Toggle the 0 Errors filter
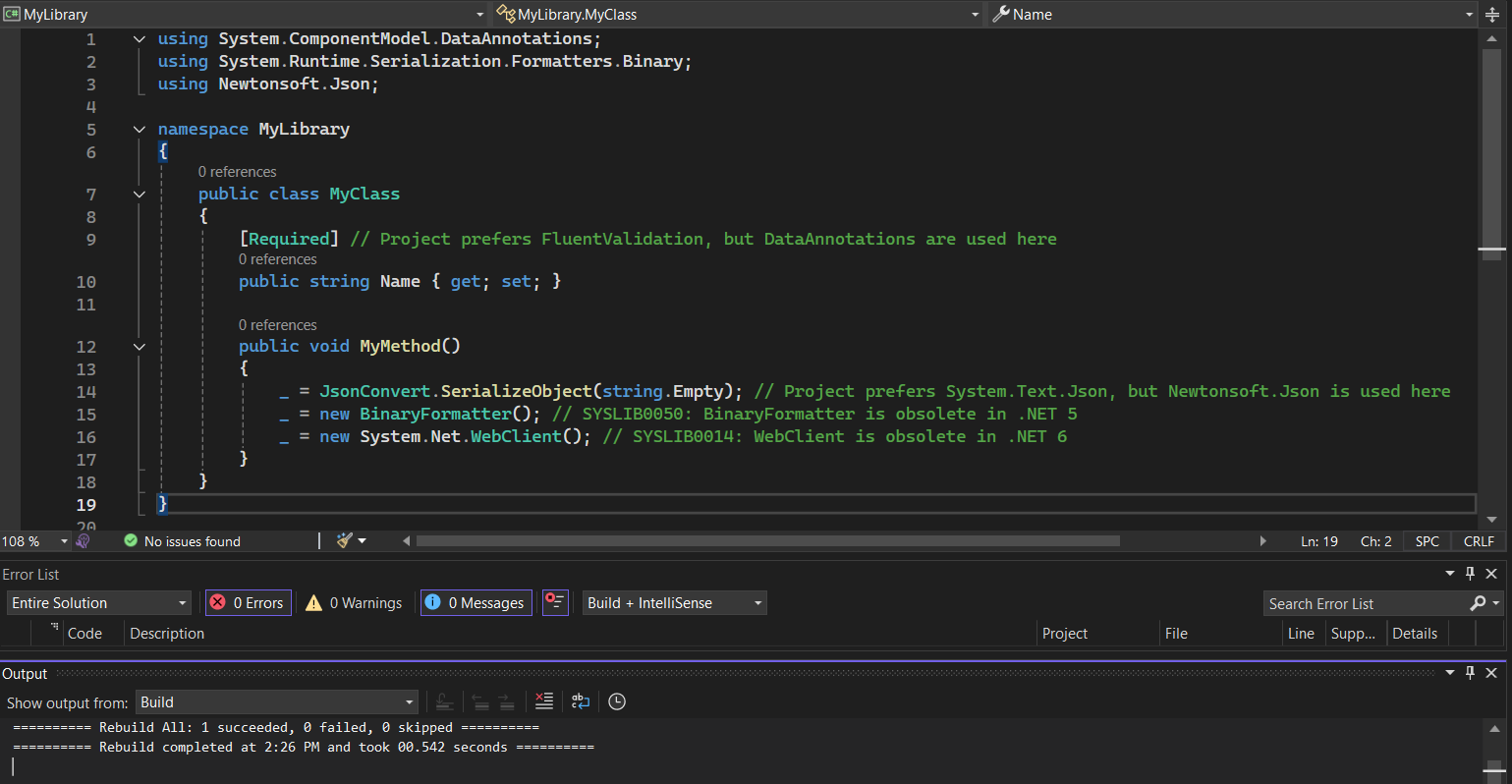 249,603
